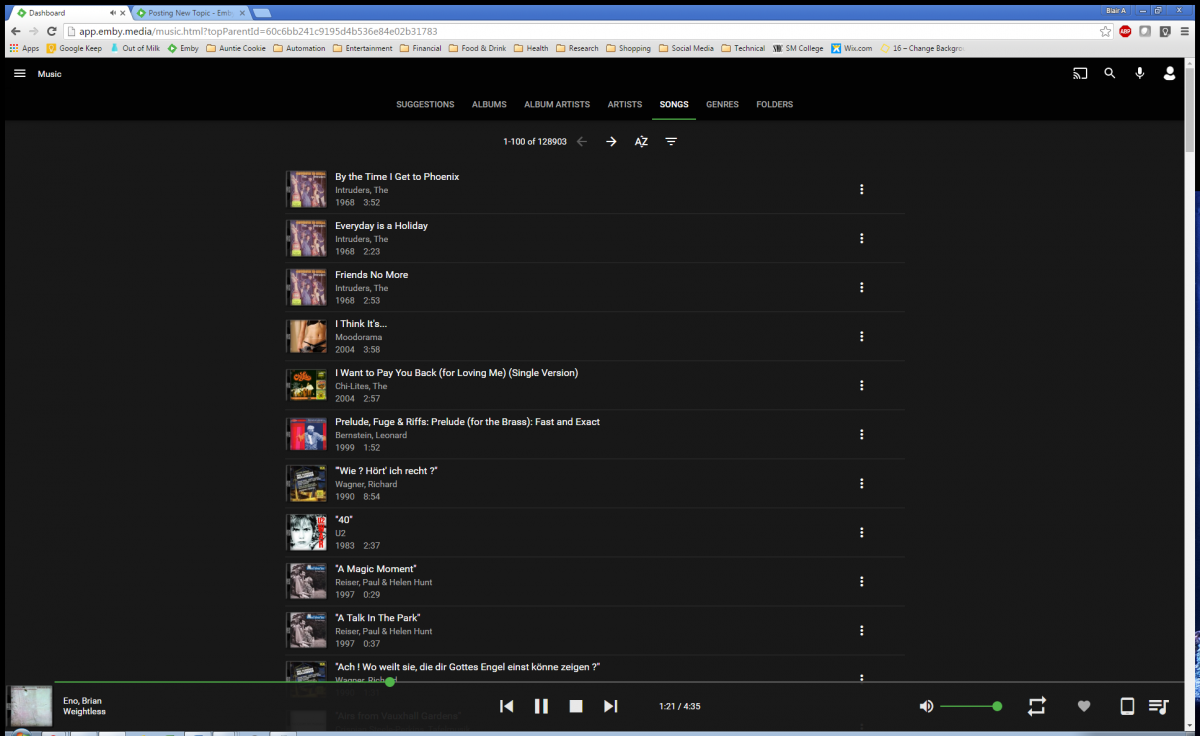Switch to the Suggestions tab

(x=425, y=105)
